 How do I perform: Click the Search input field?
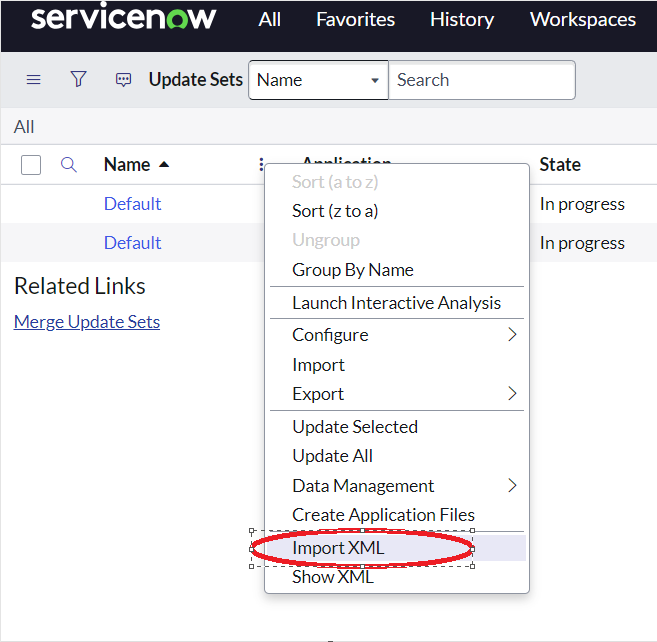tap(481, 80)
